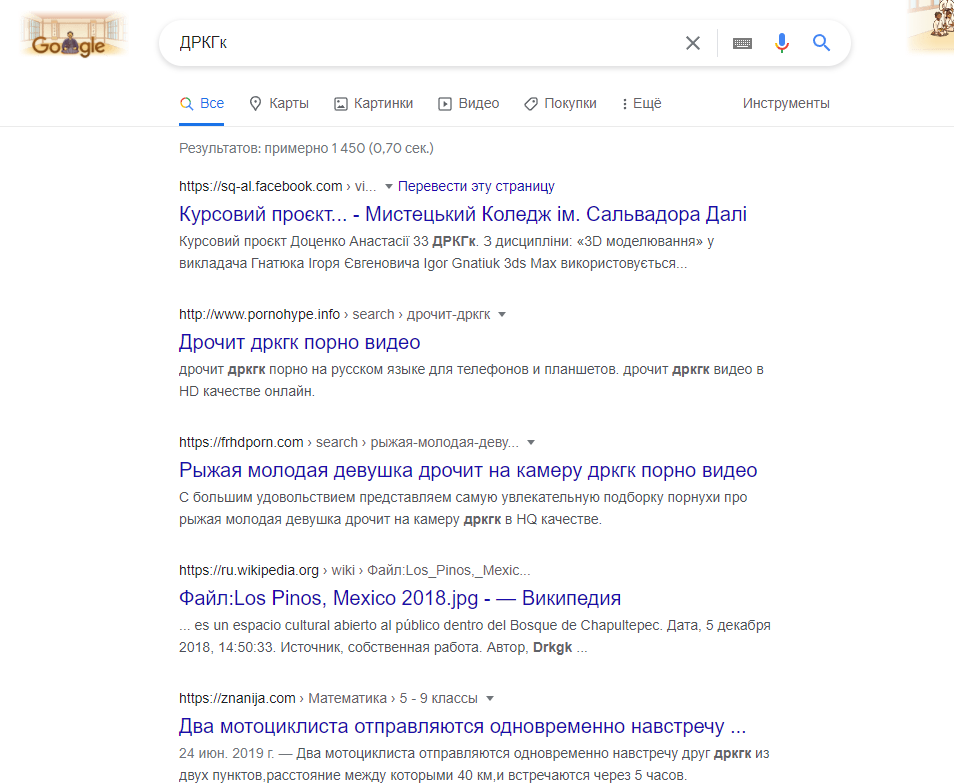
Task: Switch to the Покупки tab
Action: (560, 103)
